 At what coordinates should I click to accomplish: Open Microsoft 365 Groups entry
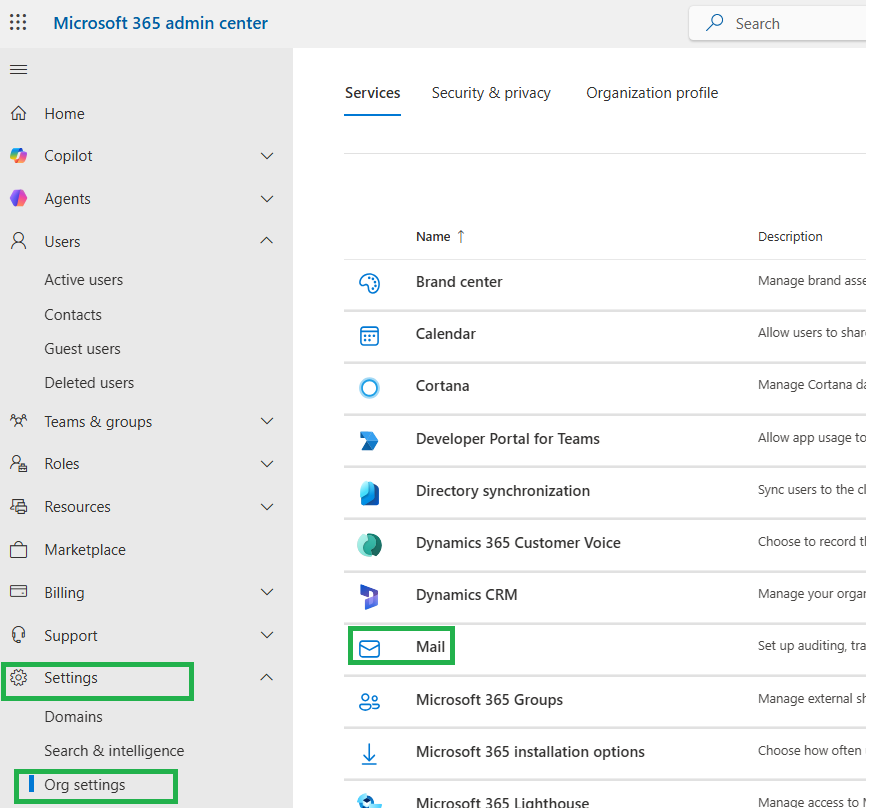(x=489, y=700)
